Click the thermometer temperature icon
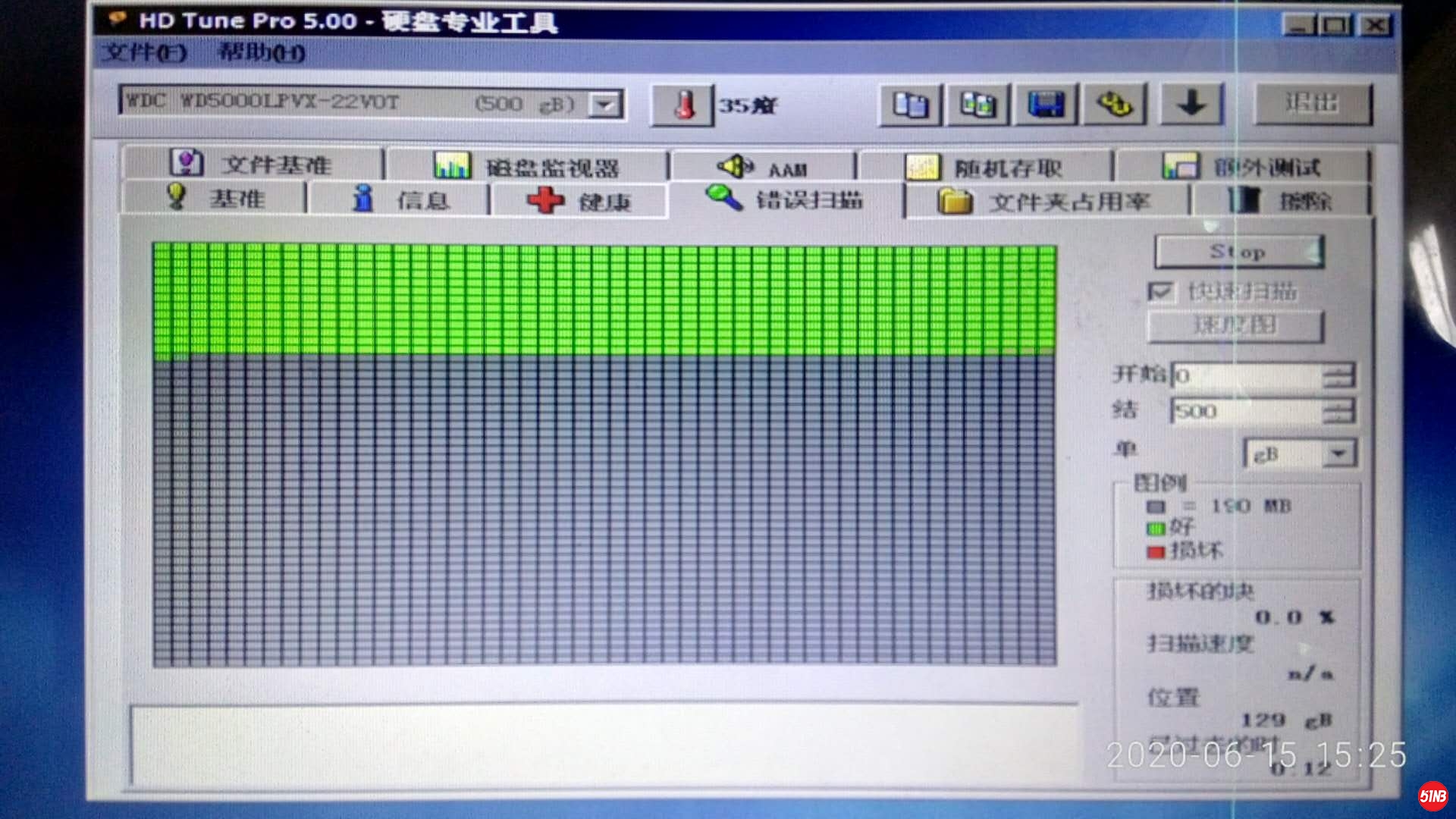 (682, 105)
